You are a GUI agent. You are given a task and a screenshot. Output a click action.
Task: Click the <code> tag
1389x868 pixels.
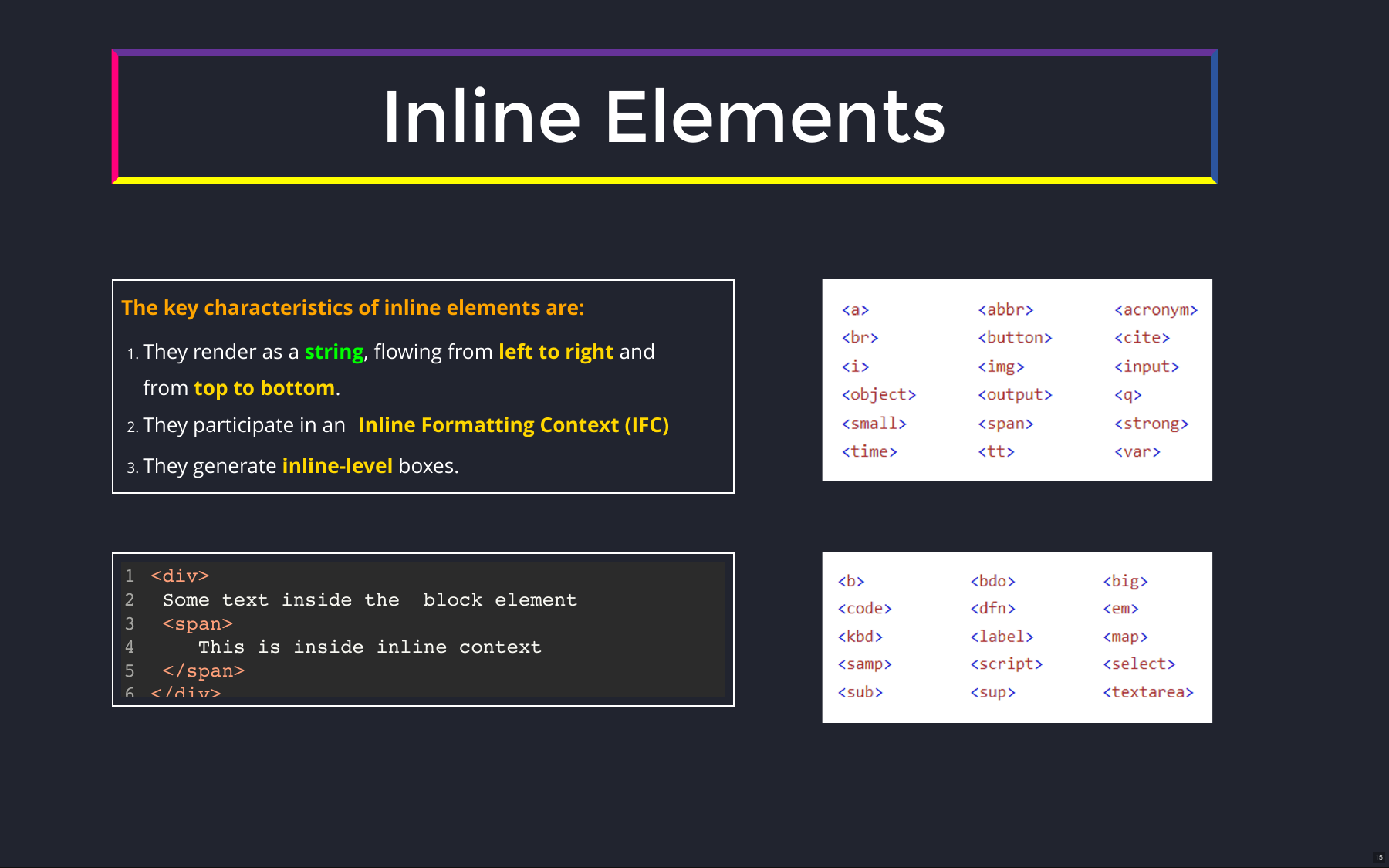864,608
